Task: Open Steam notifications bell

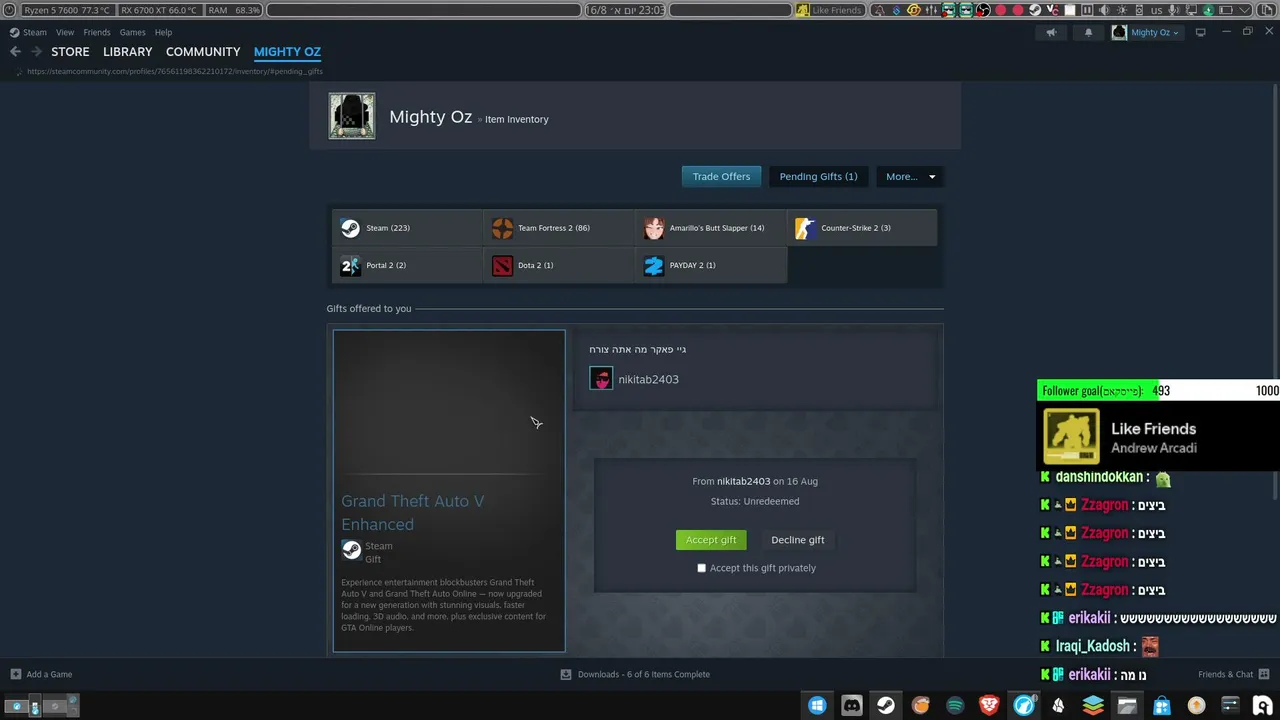Action: [x=1089, y=32]
